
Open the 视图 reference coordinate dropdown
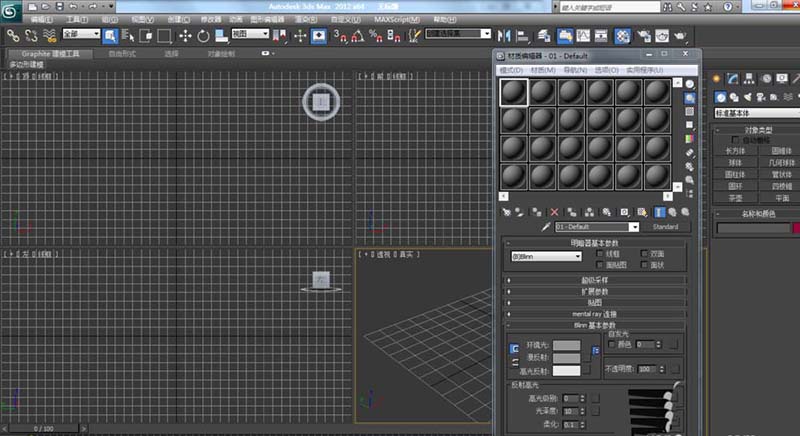pyautogui.click(x=250, y=34)
